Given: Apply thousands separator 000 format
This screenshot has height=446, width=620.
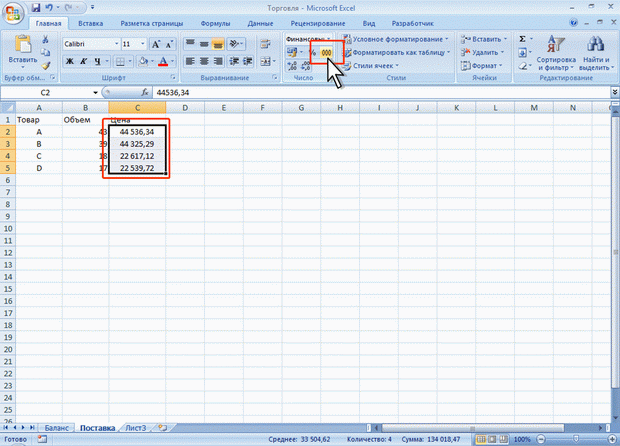Looking at the screenshot, I should (x=326, y=52).
